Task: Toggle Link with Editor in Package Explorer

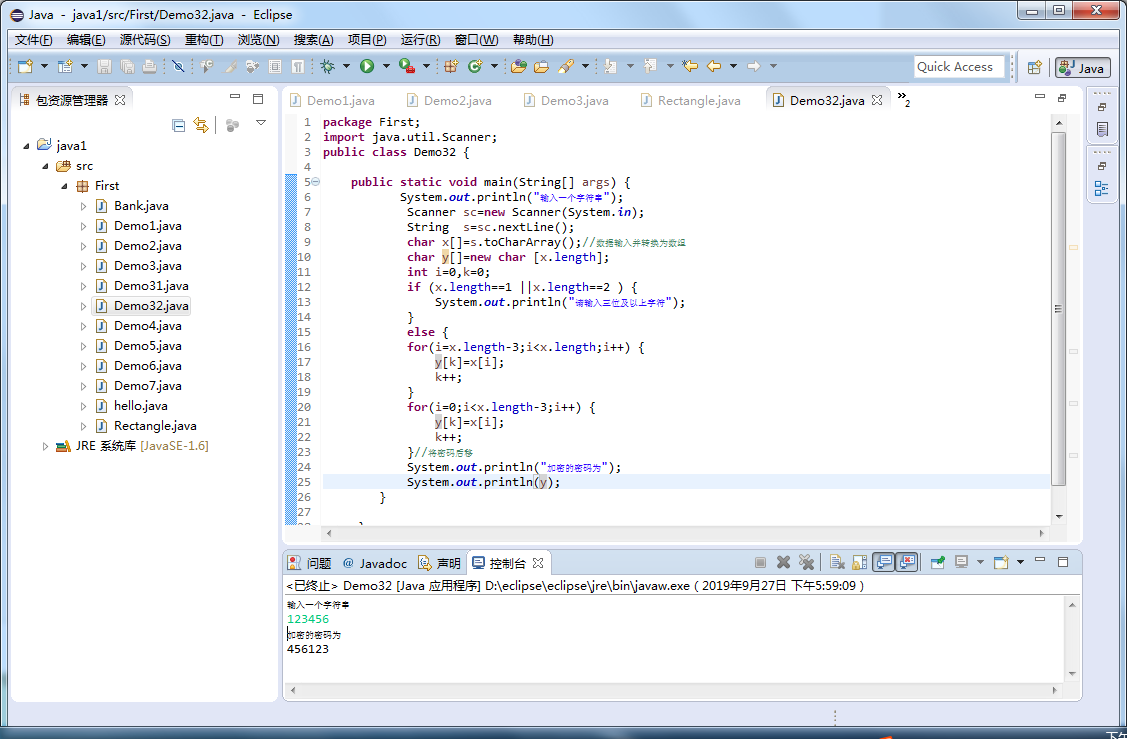Action: pyautogui.click(x=201, y=126)
